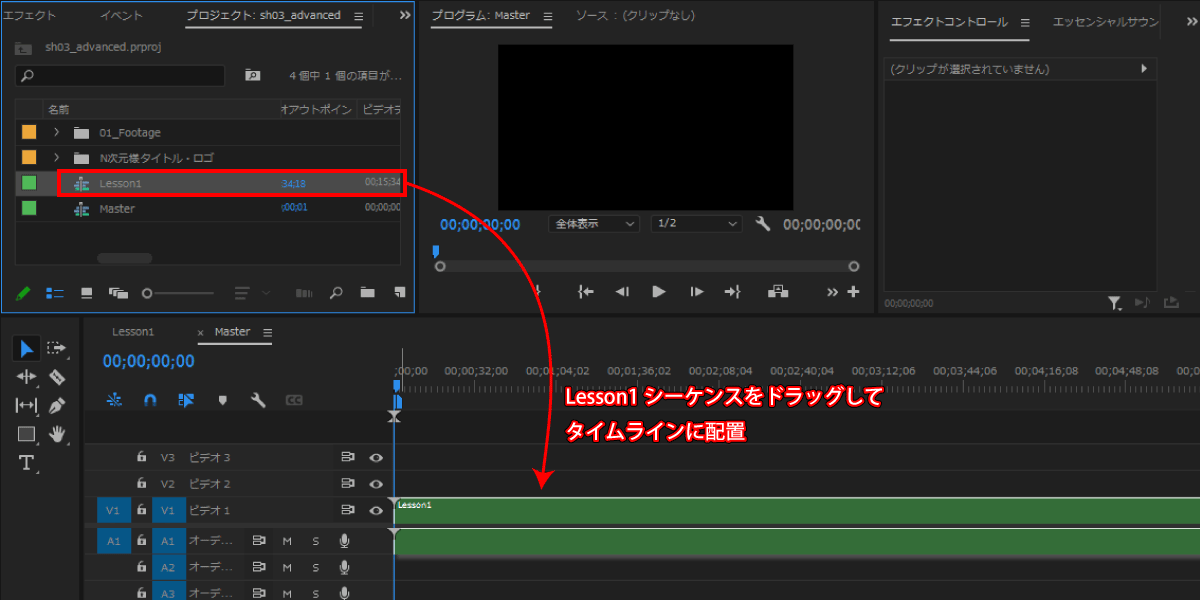Expand the 01_Footage bin

[x=57, y=133]
